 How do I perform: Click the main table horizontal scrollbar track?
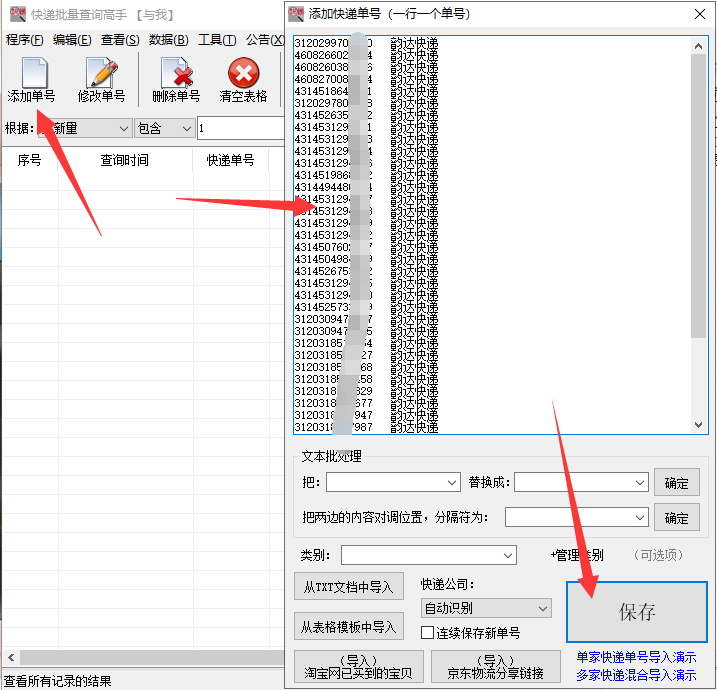tap(152, 658)
